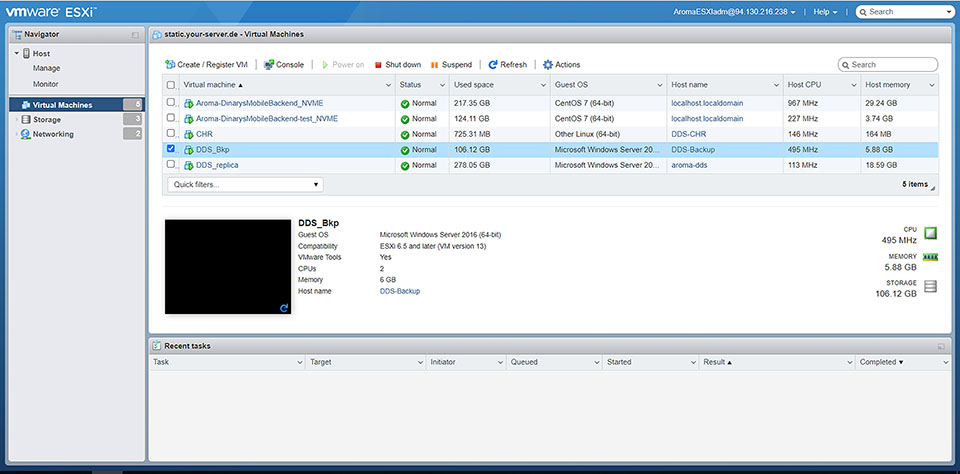
Task: Click the red Shut down icon
Action: click(x=378, y=64)
